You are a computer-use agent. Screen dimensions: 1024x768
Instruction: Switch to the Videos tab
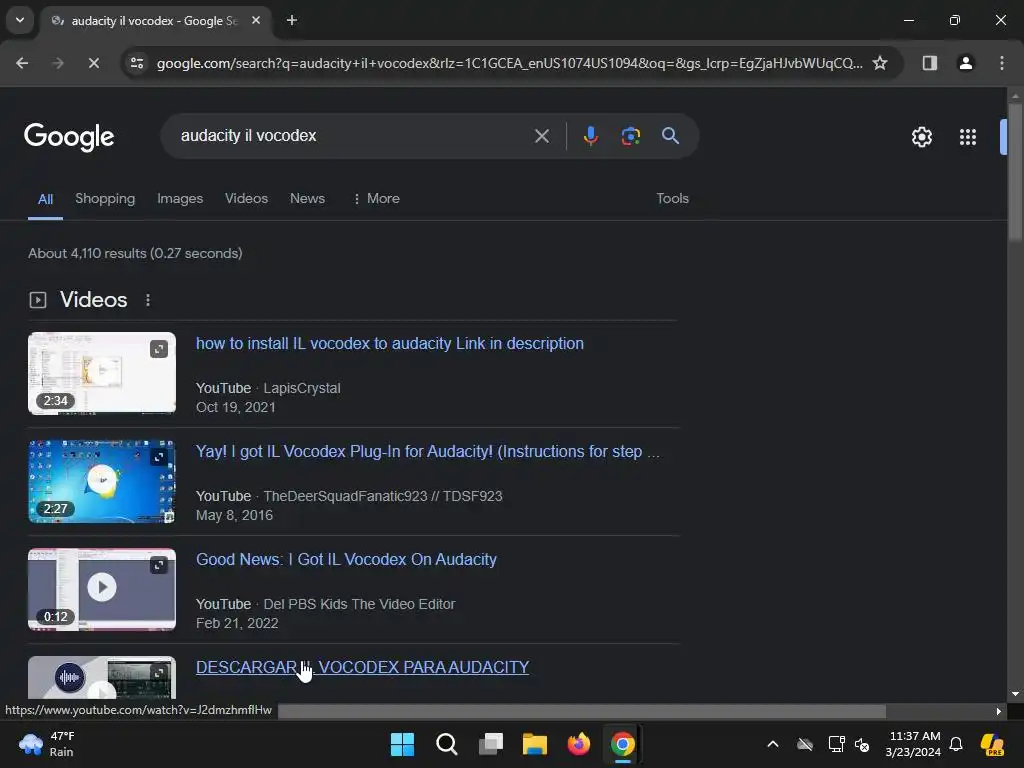246,199
